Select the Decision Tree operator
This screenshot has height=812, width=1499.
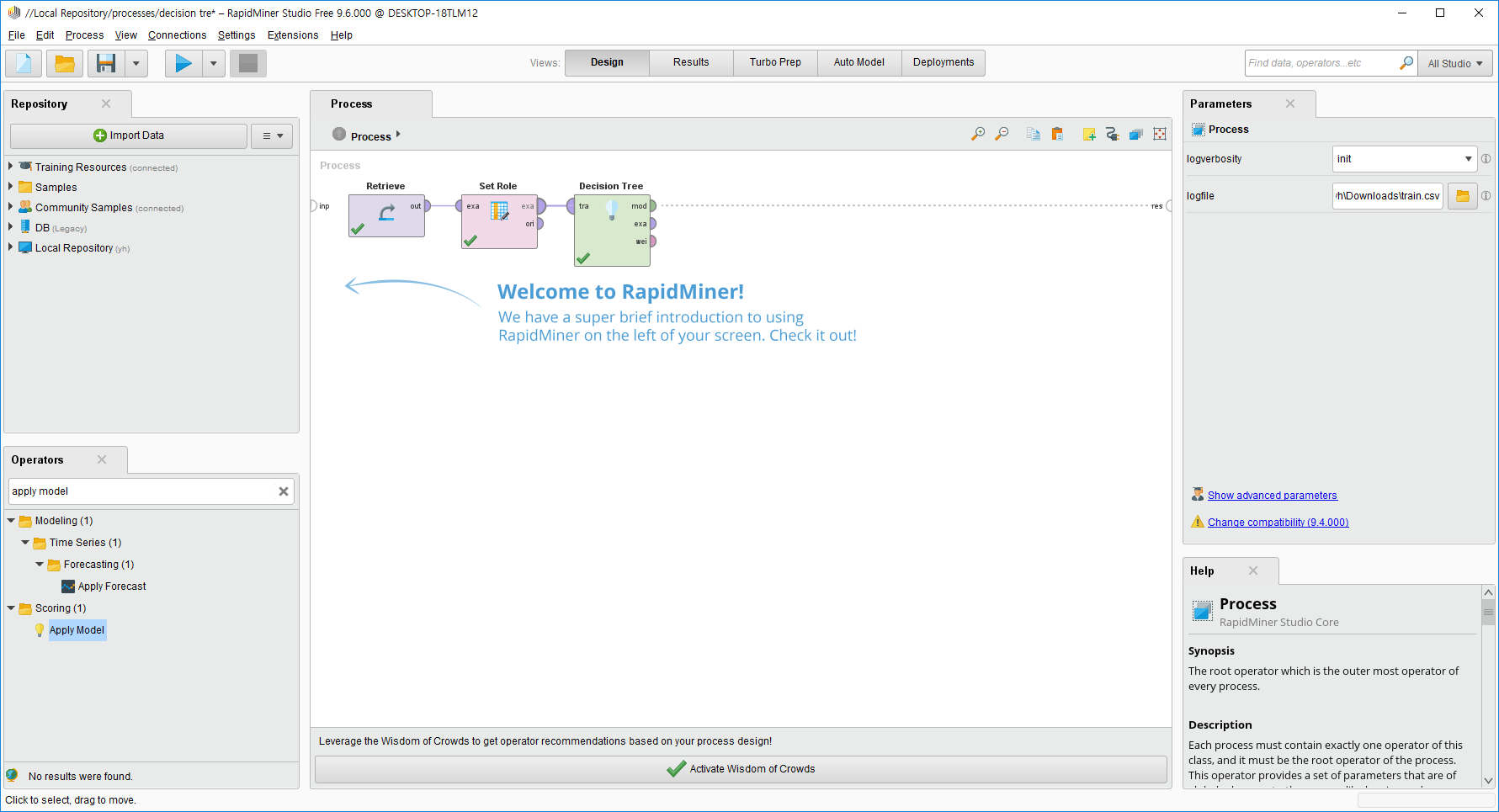click(612, 231)
